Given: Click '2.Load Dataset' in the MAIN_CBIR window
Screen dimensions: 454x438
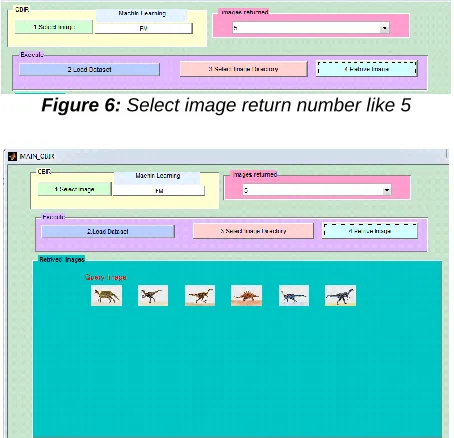Looking at the screenshot, I should (108, 231).
